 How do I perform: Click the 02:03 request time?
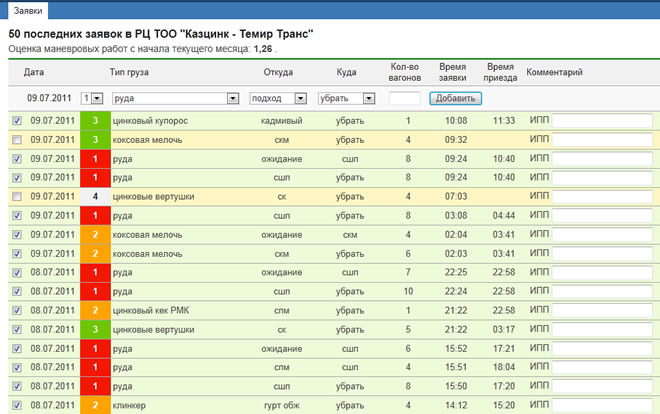pos(456,254)
